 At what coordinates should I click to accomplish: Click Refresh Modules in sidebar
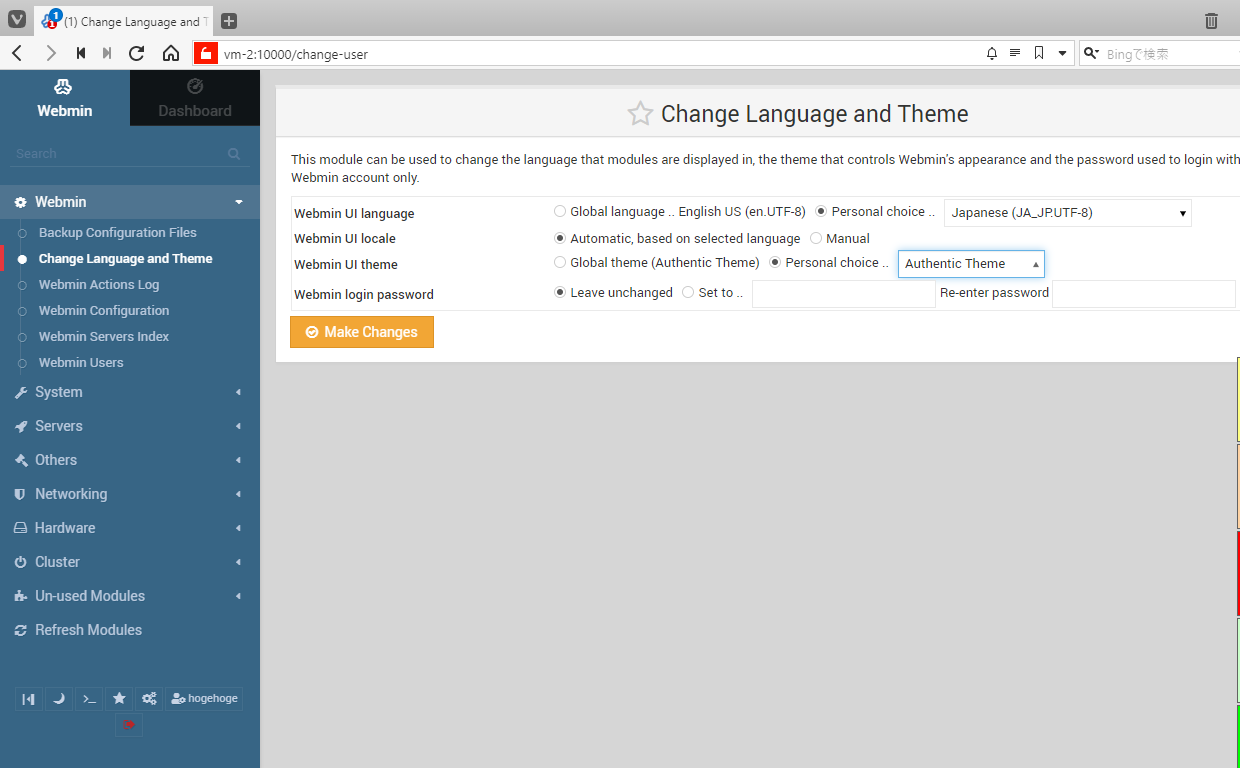coord(88,630)
